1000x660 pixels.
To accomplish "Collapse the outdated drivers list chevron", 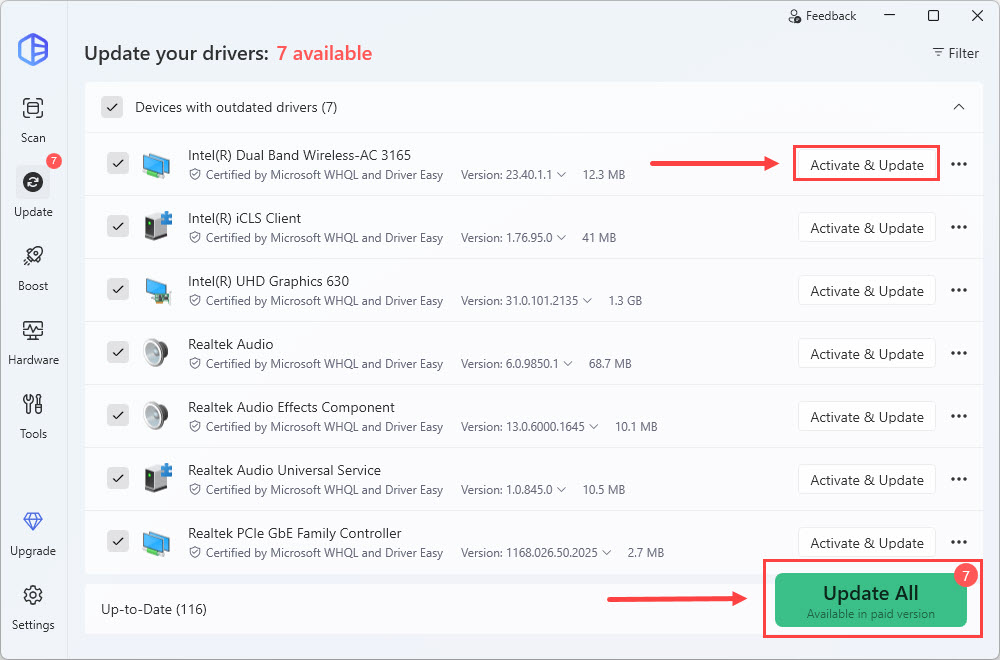I will [x=958, y=107].
